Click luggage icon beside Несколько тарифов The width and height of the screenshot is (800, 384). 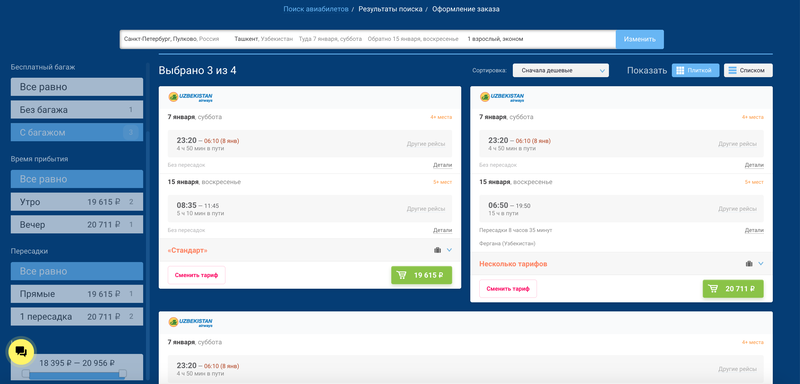point(749,264)
